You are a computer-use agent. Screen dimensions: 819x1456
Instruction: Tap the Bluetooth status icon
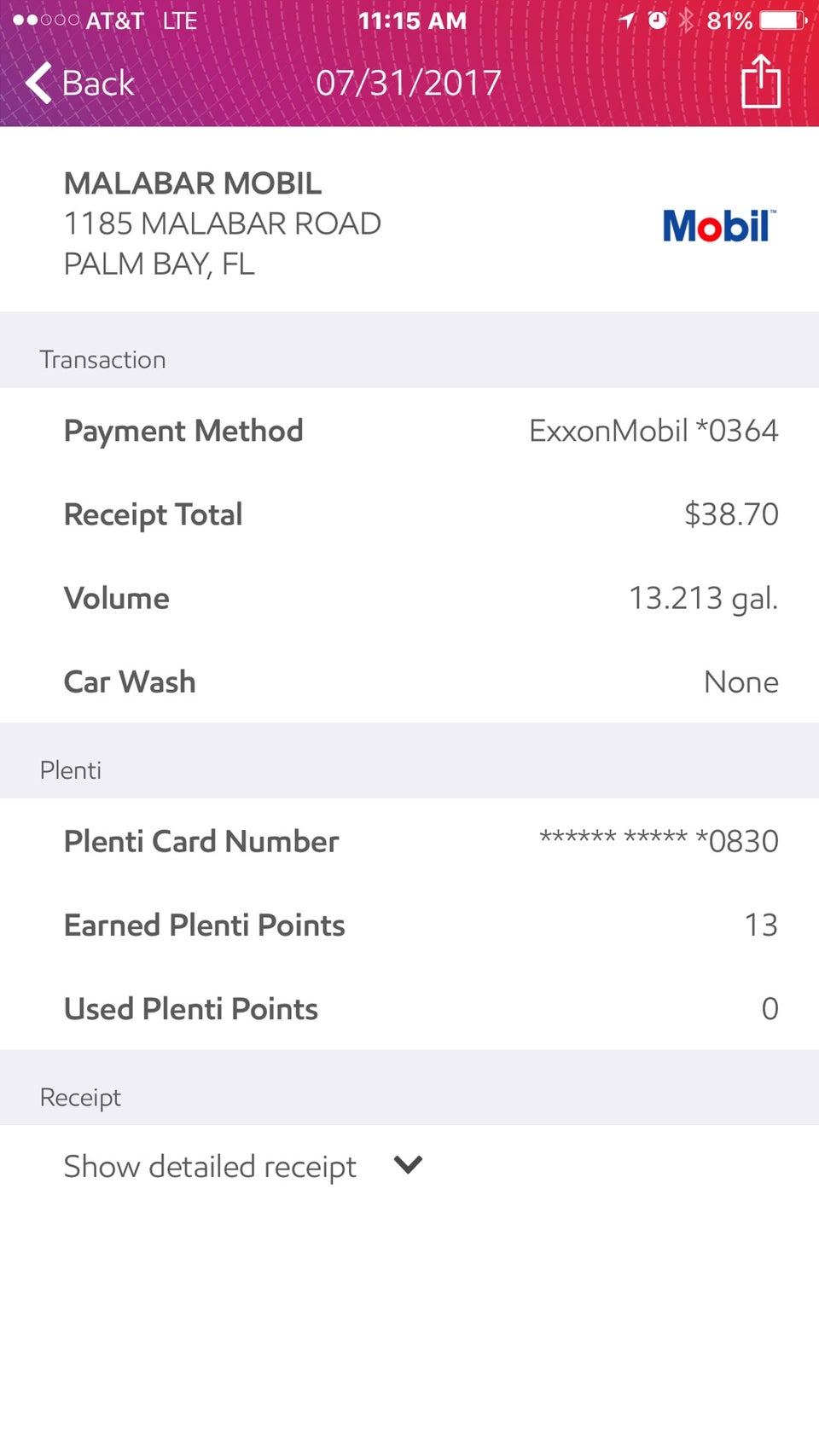[686, 20]
